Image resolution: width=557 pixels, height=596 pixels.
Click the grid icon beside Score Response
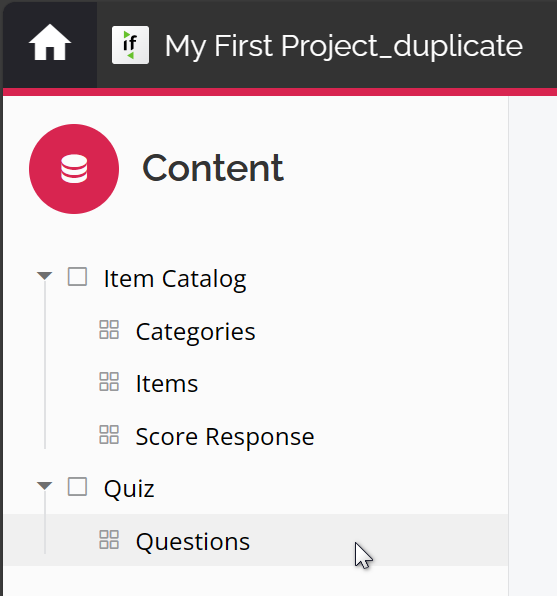click(x=109, y=434)
